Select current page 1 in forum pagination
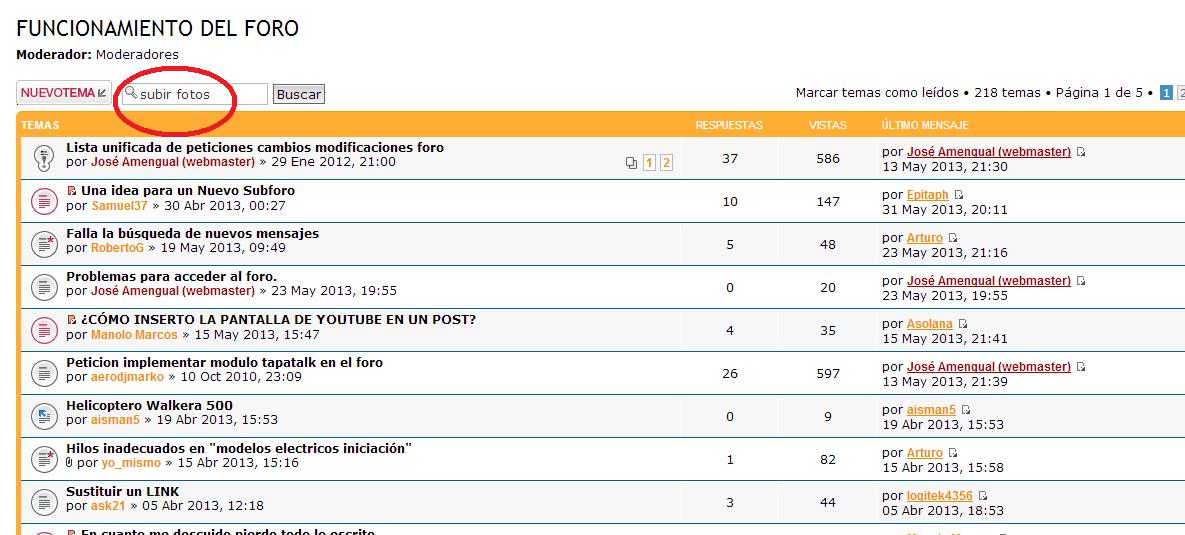The image size is (1185, 535). 1166,93
